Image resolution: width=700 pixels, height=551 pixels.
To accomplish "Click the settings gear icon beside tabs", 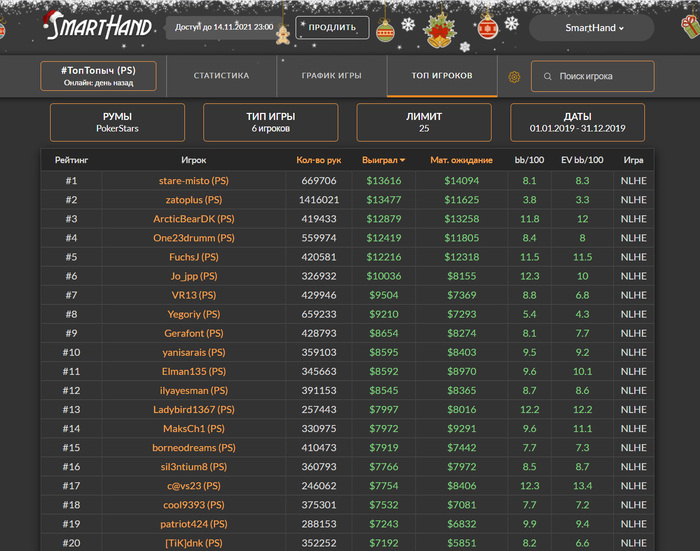I will [x=515, y=77].
